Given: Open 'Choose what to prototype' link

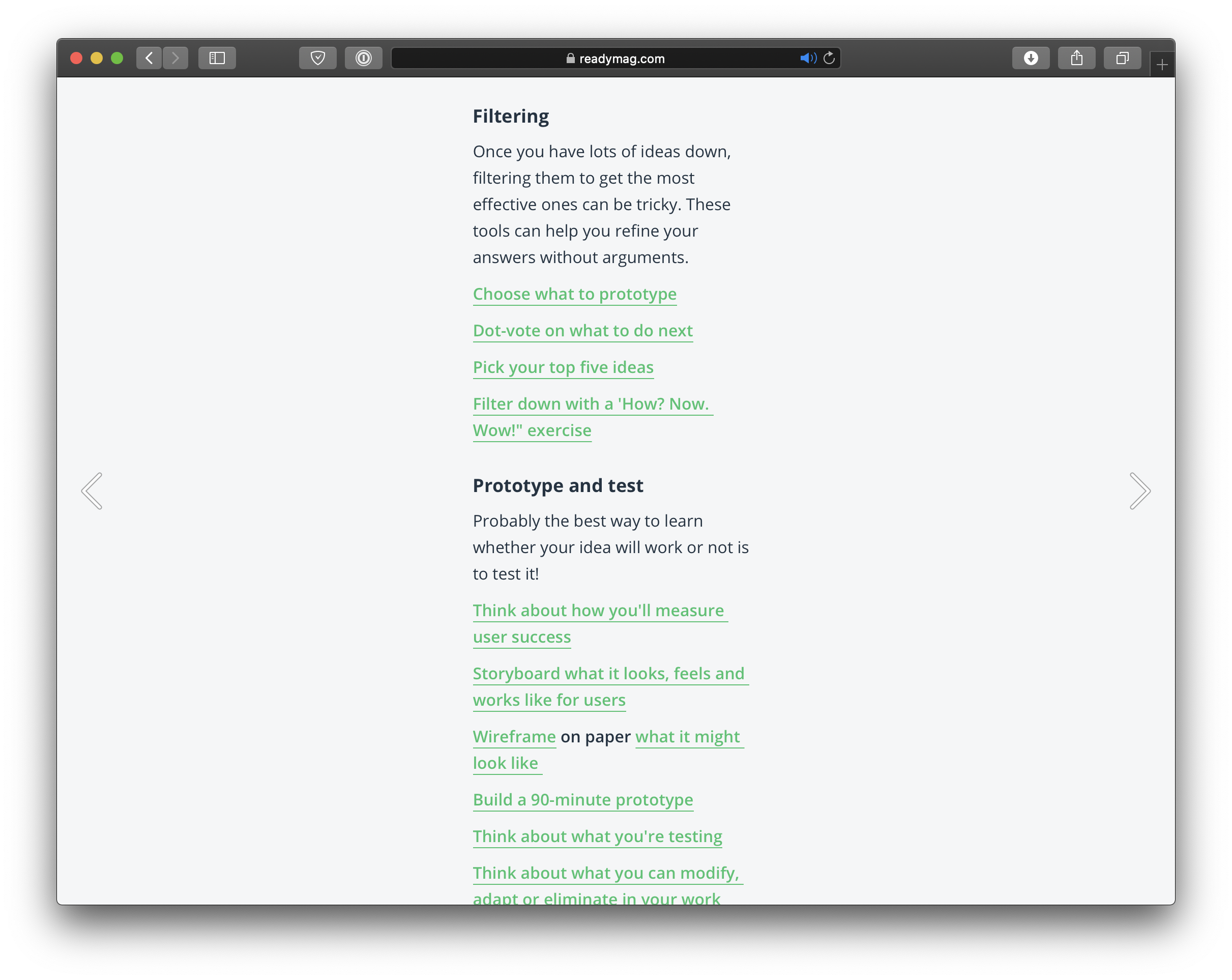Looking at the screenshot, I should coord(574,294).
